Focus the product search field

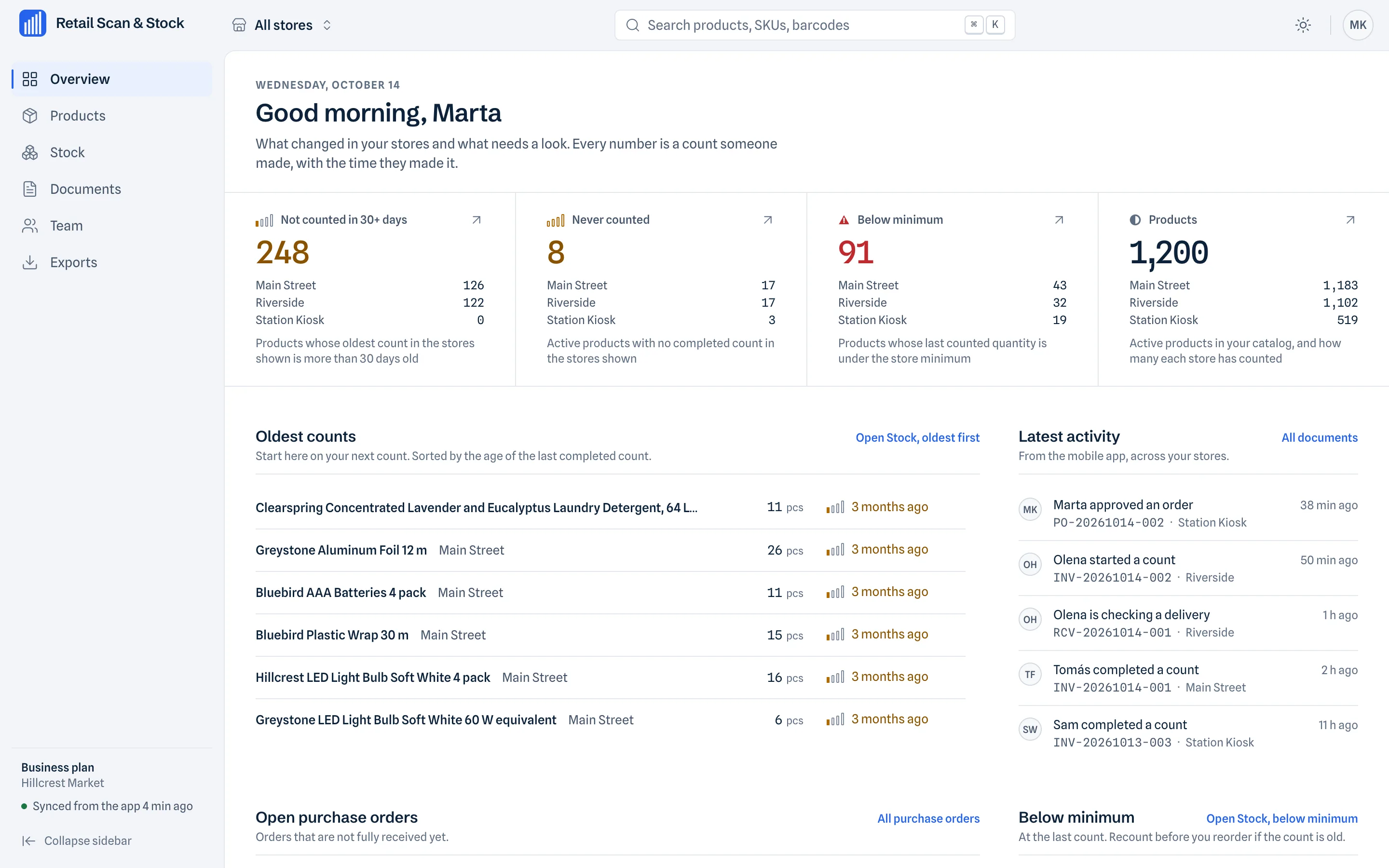pos(815,25)
